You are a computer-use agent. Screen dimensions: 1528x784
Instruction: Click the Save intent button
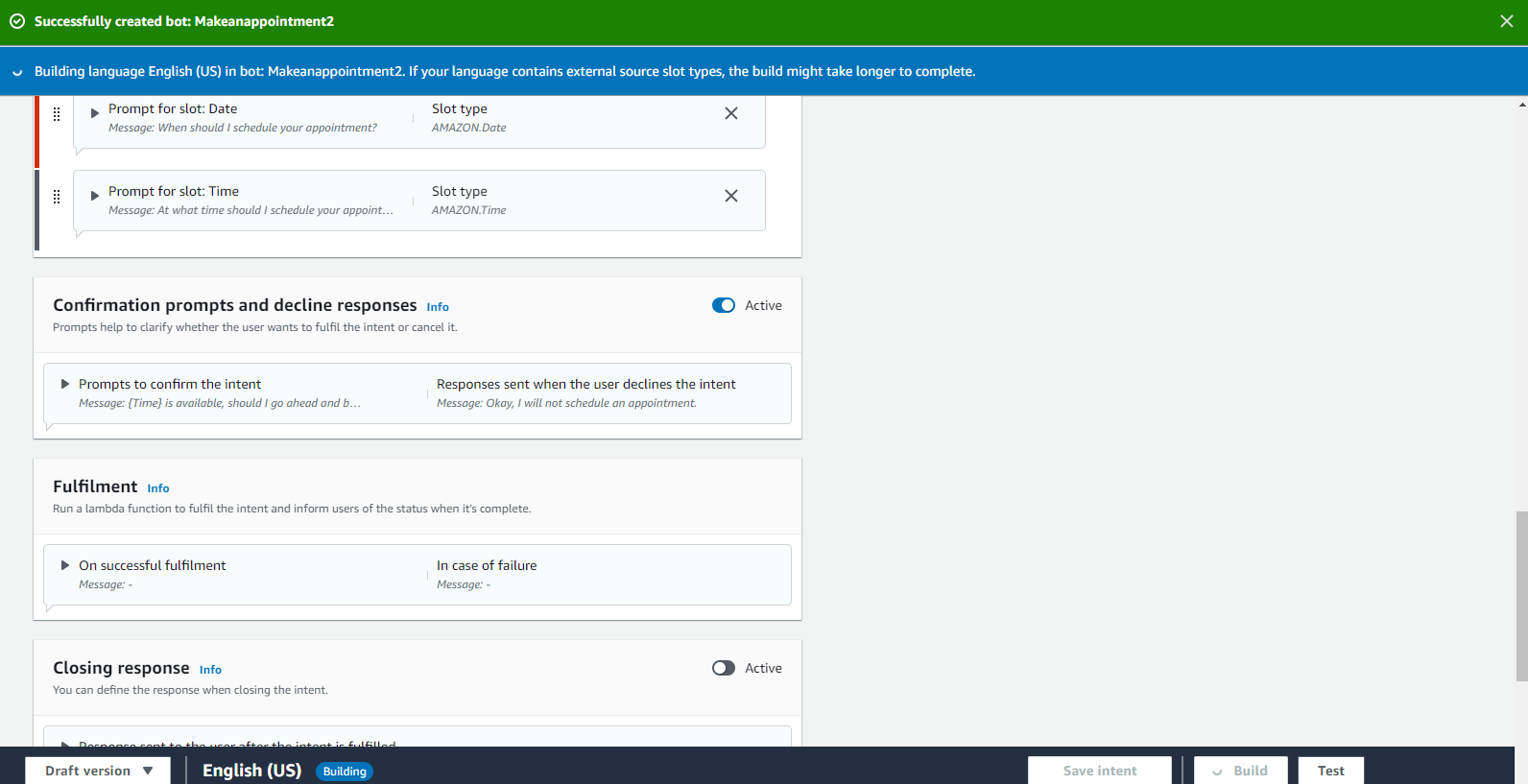tap(1099, 771)
